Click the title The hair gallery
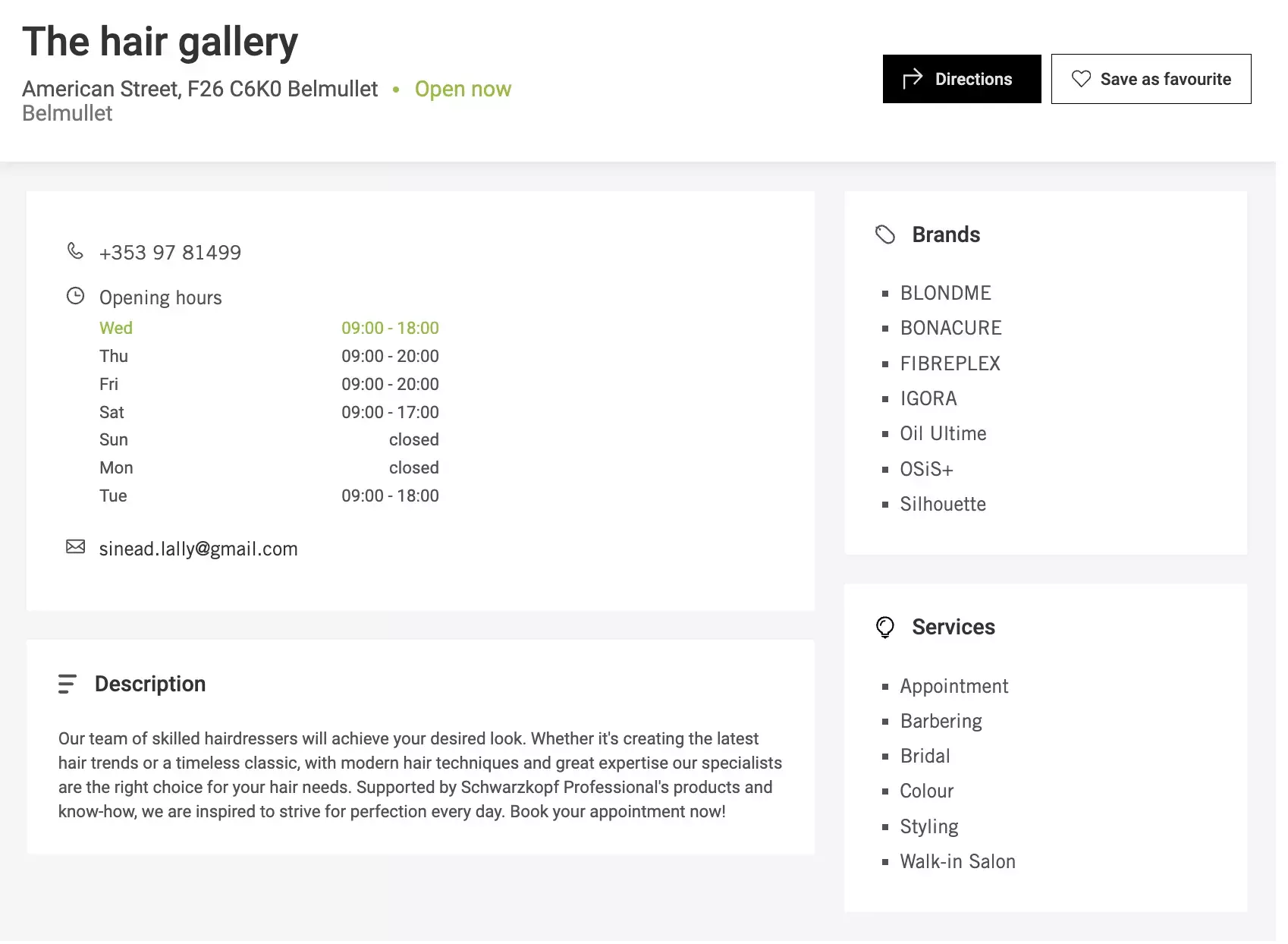 [160, 41]
